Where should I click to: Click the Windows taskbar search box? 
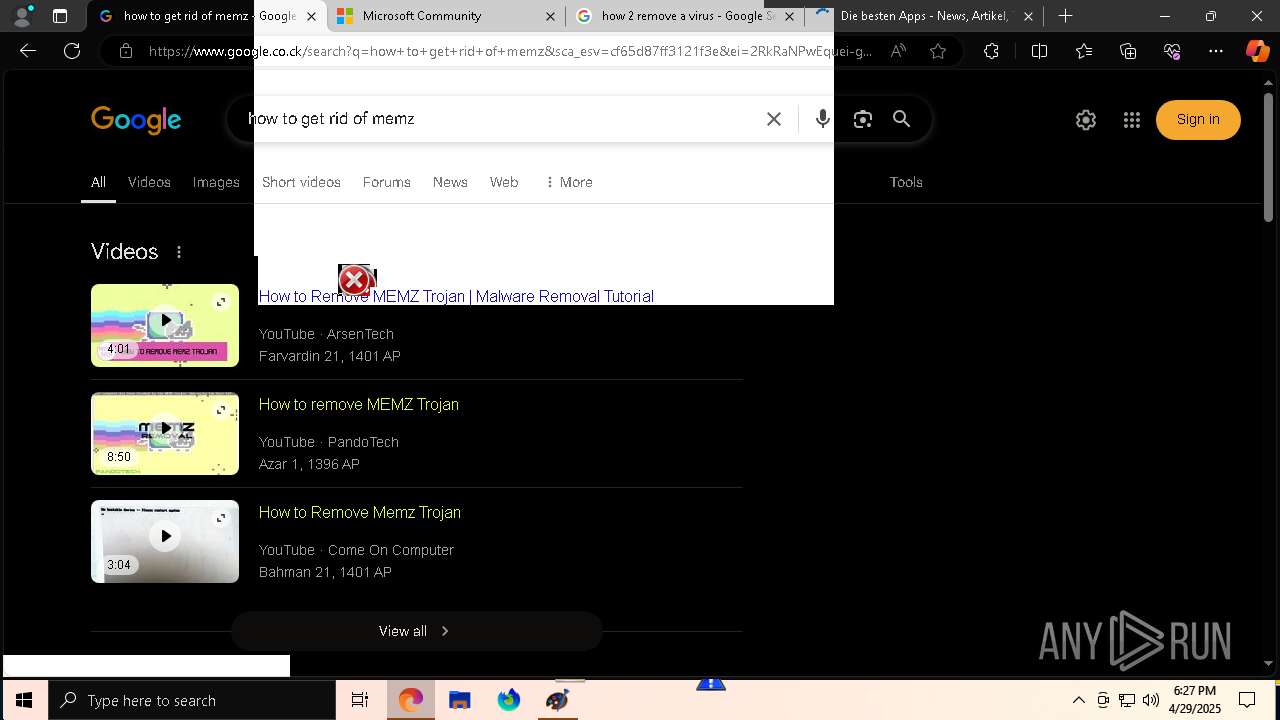[192, 700]
